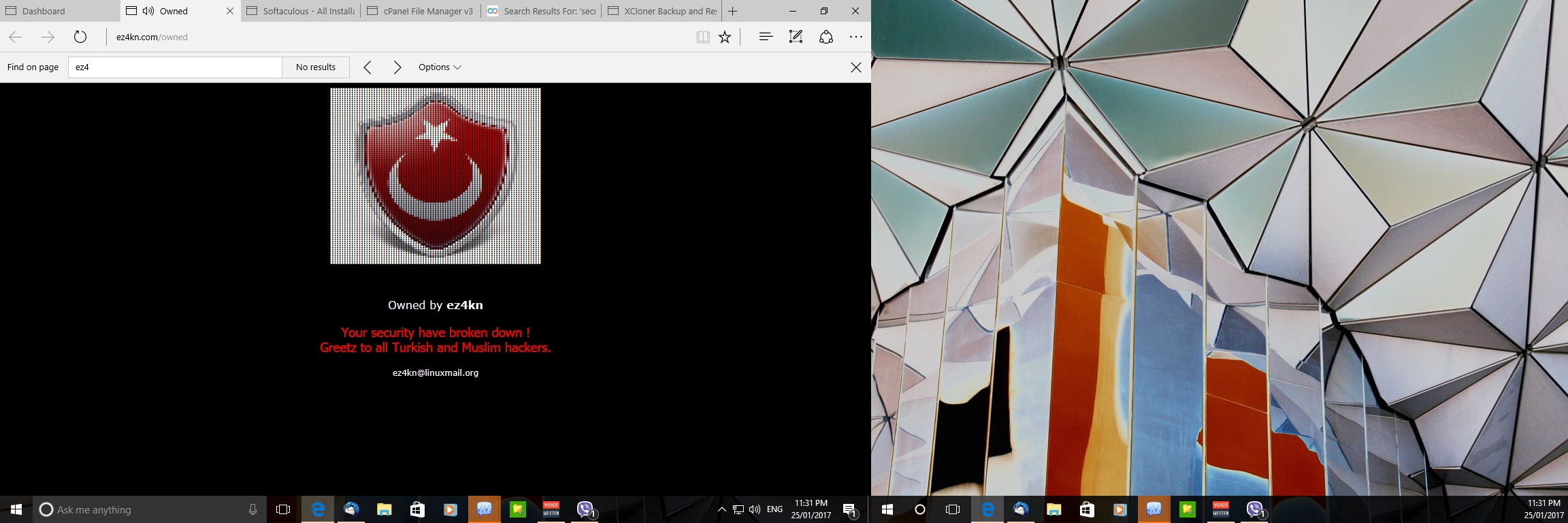Open Thunderbird from the left monitor taskbar
This screenshot has width=1568, height=523.
[351, 509]
